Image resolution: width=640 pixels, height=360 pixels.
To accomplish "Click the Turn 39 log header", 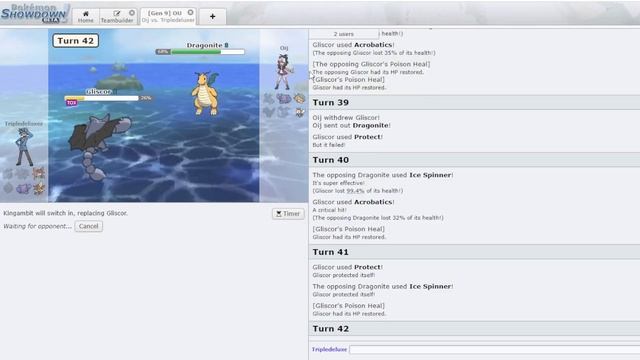I will click(x=474, y=102).
